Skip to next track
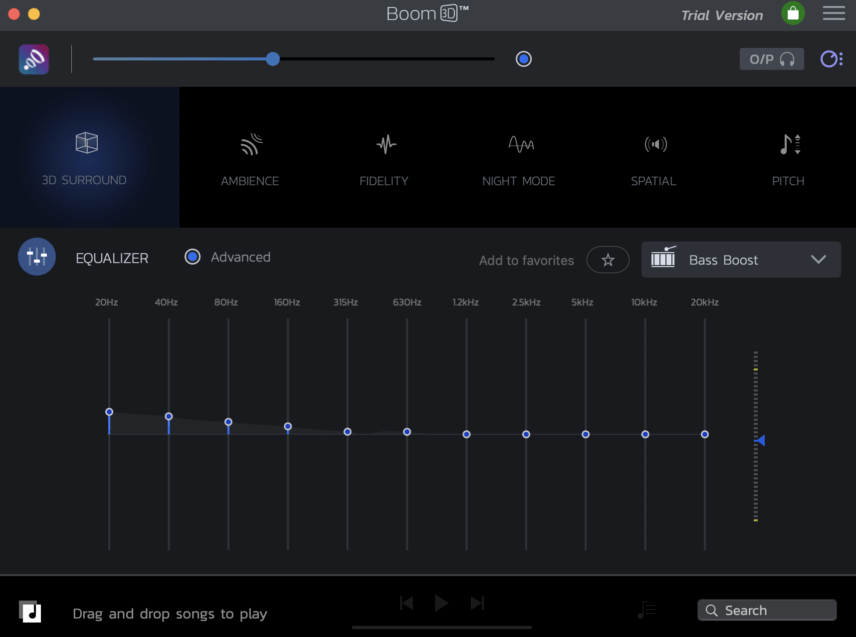 click(477, 603)
